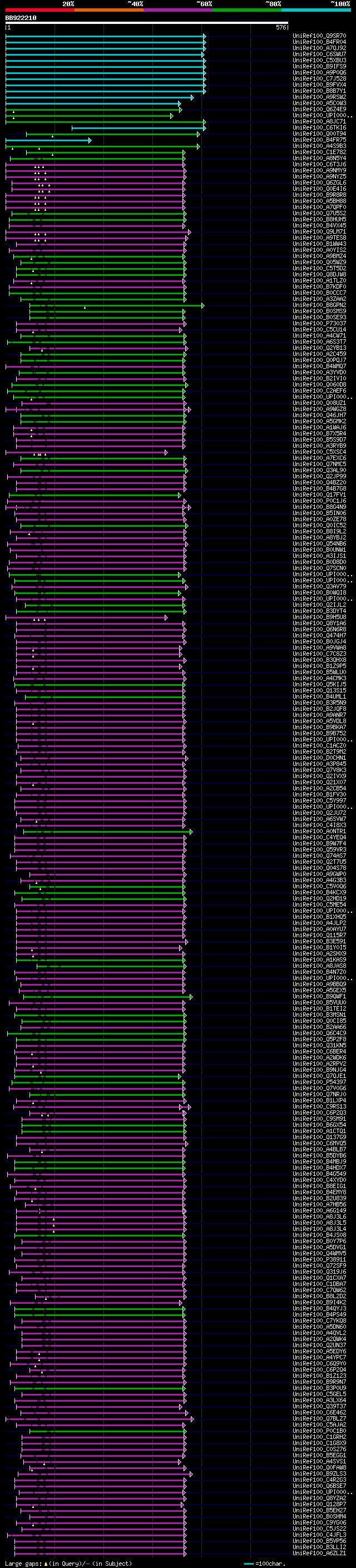Click the orange ~40% identity legend segment
The image size is (356, 1568).
tap(109, 10)
